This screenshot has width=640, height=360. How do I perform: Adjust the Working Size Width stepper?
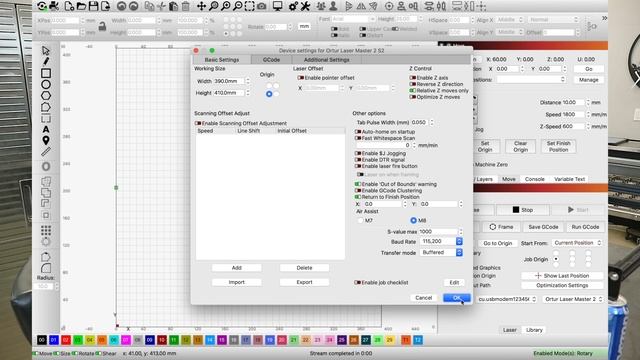pyautogui.click(x=248, y=81)
